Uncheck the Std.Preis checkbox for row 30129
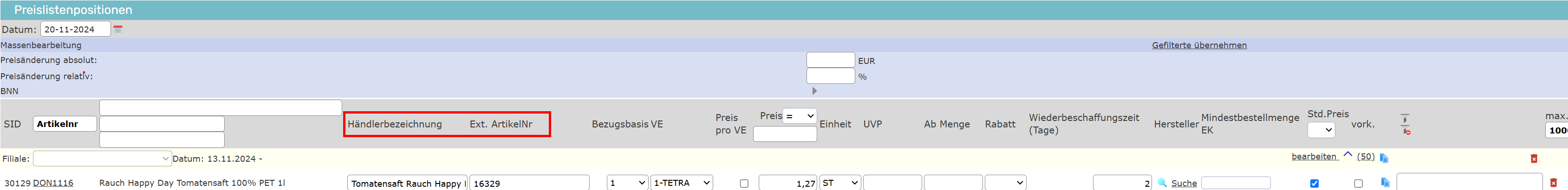The width and height of the screenshot is (1568, 190). [1314, 184]
